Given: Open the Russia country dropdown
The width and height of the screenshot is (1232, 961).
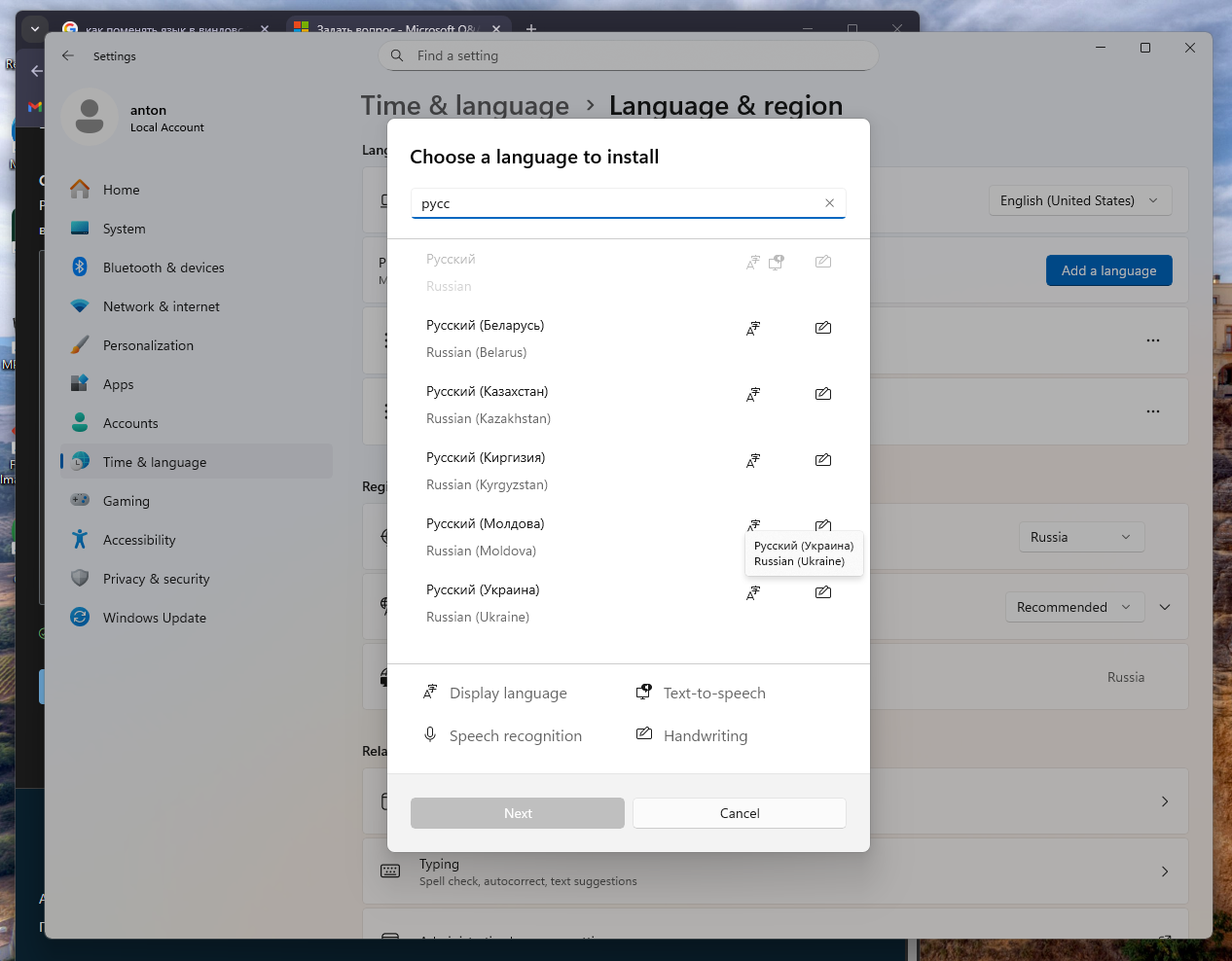Looking at the screenshot, I should 1081,537.
